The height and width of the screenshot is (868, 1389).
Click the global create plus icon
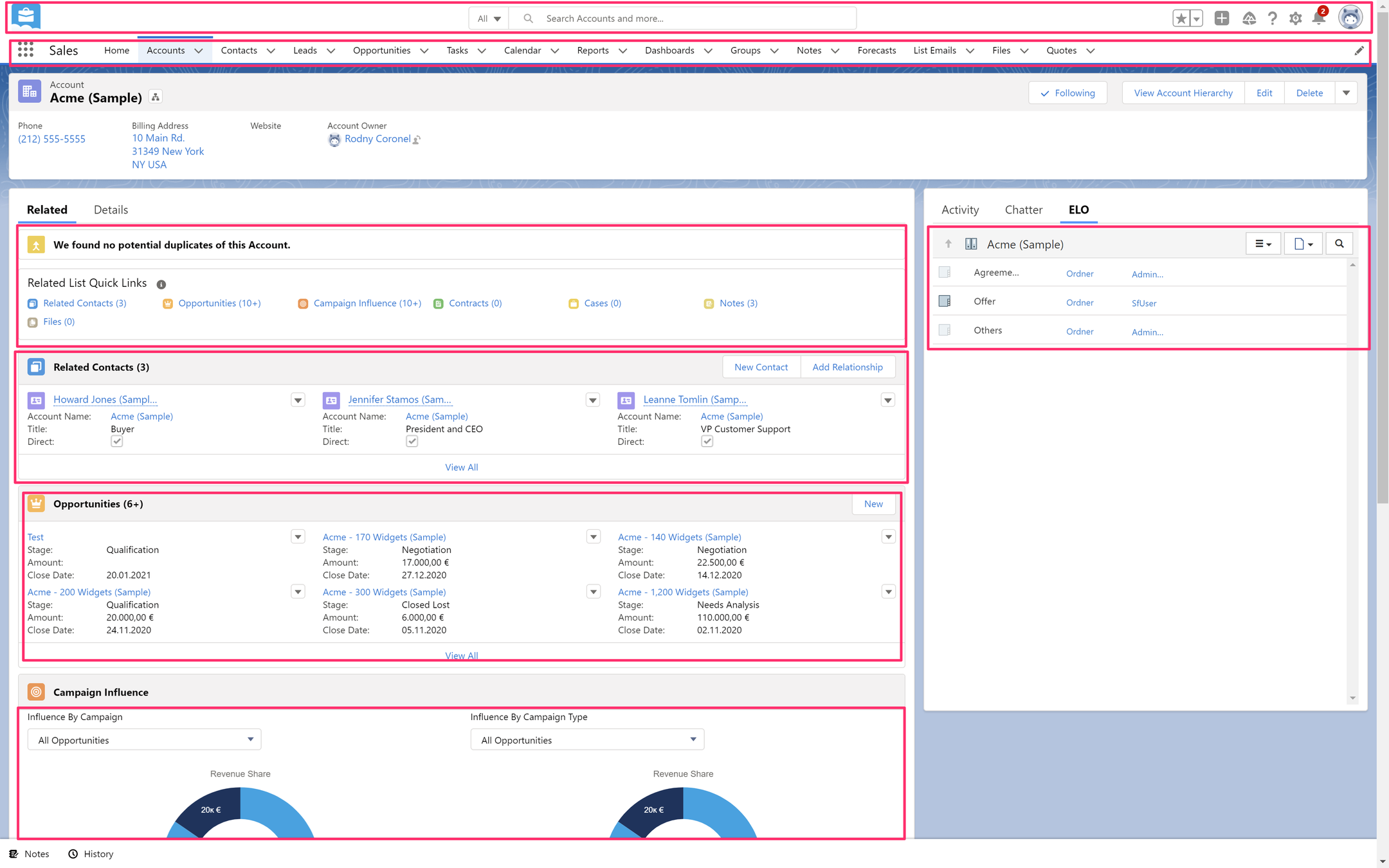coord(1221,18)
